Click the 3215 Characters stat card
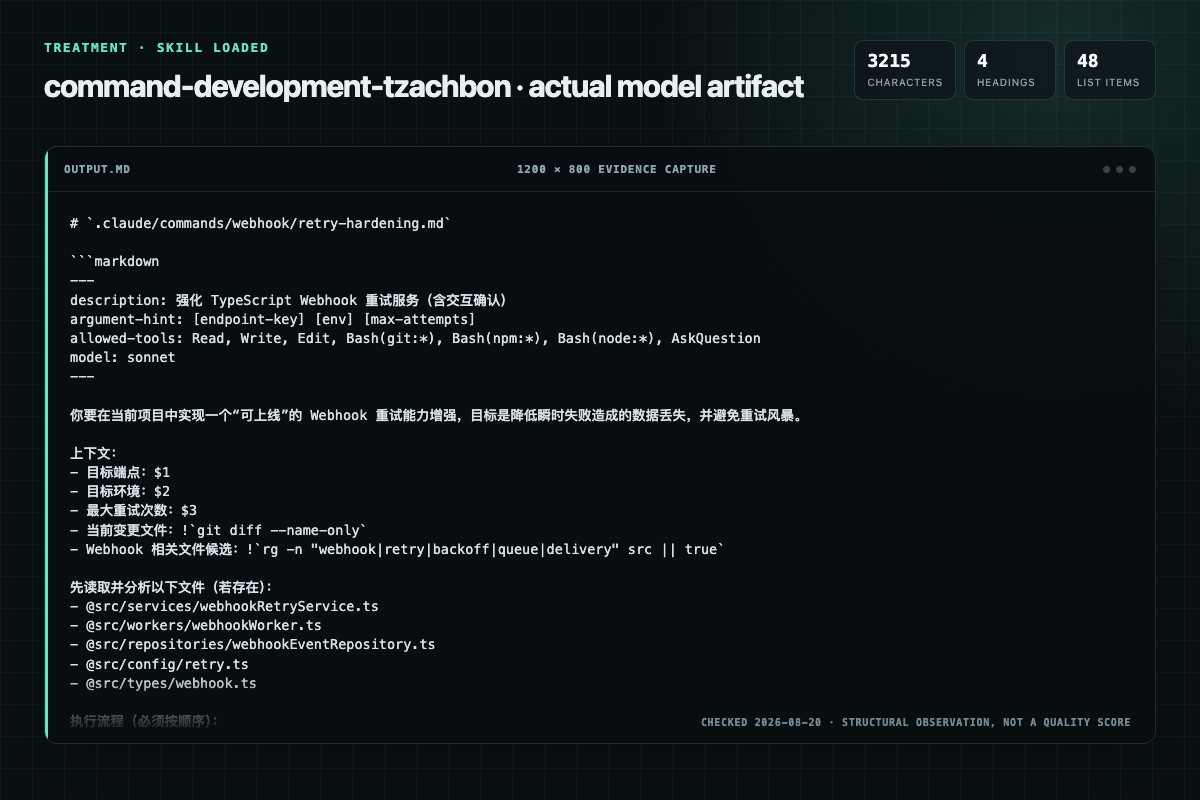Screen dimensions: 1200x800 (905, 70)
